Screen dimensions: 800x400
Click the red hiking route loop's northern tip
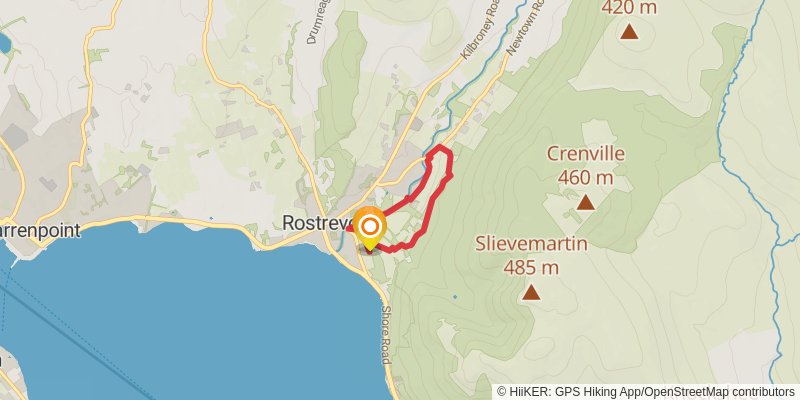[x=440, y=147]
